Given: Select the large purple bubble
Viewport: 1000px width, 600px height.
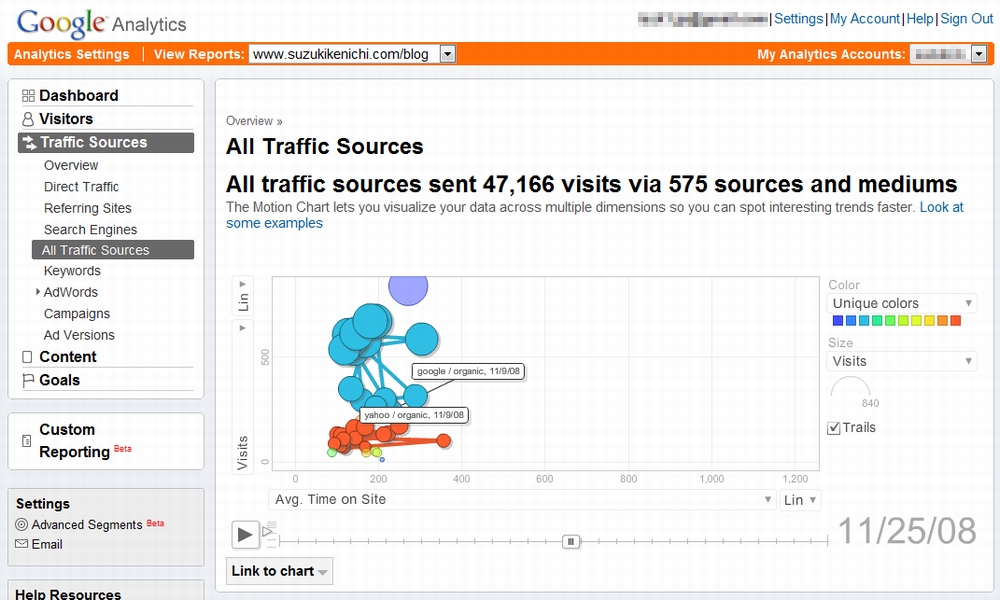Looking at the screenshot, I should point(408,289).
